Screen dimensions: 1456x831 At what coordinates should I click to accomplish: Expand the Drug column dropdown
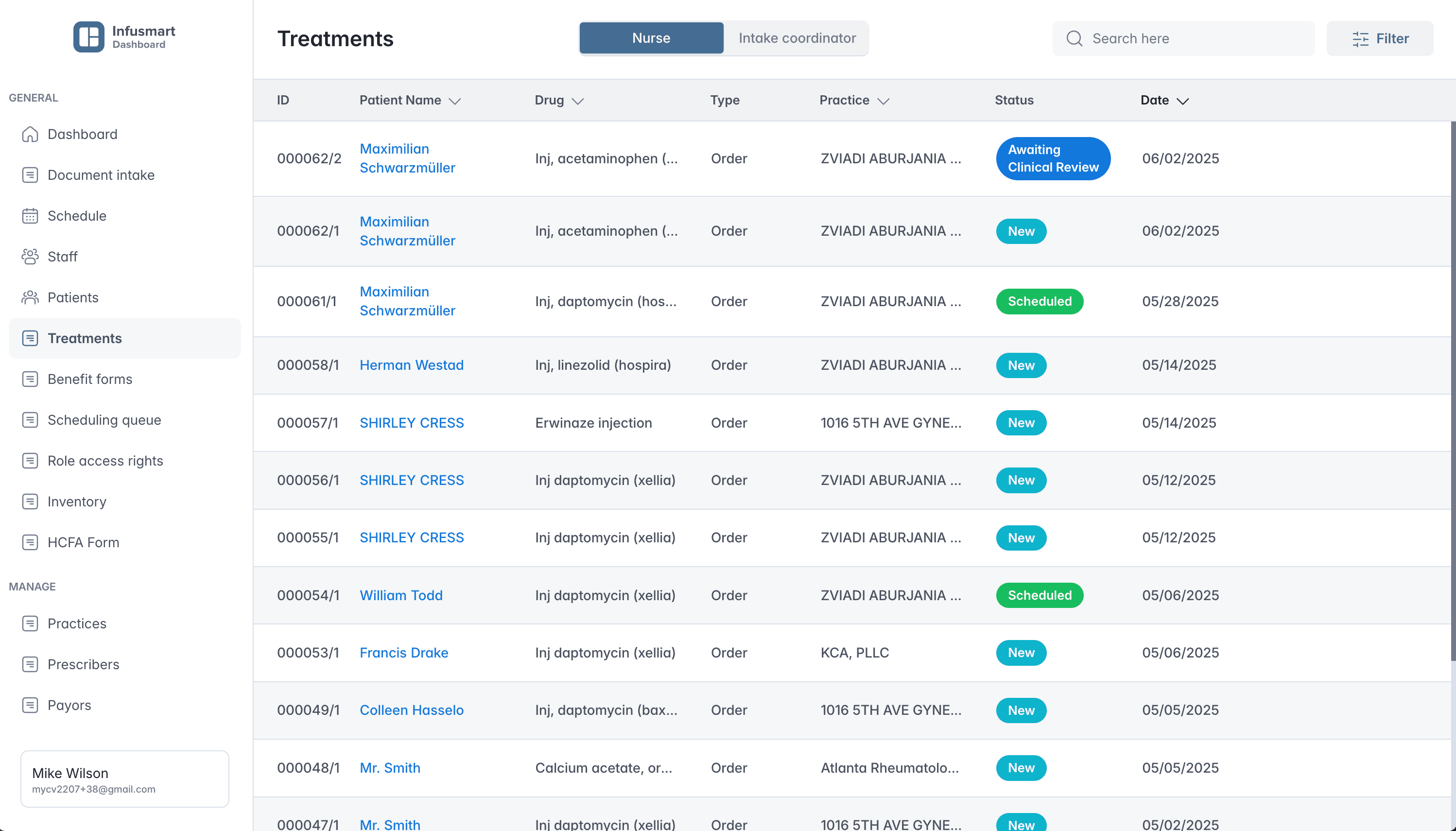point(578,101)
